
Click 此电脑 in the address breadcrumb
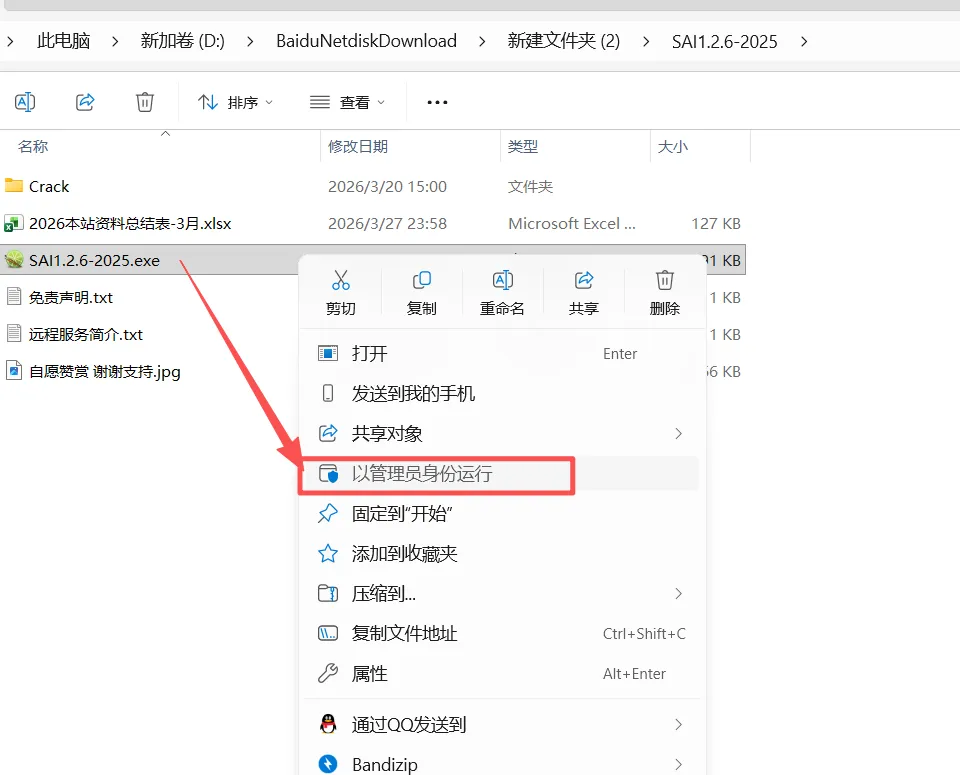click(x=64, y=41)
